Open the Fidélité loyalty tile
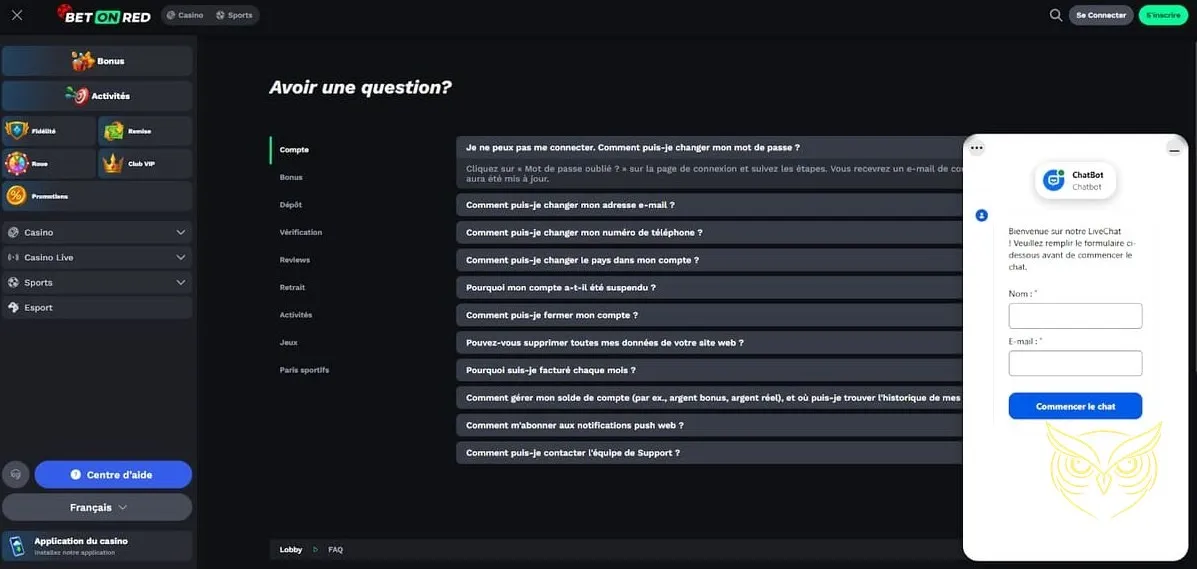This screenshot has width=1197, height=569. [49, 131]
